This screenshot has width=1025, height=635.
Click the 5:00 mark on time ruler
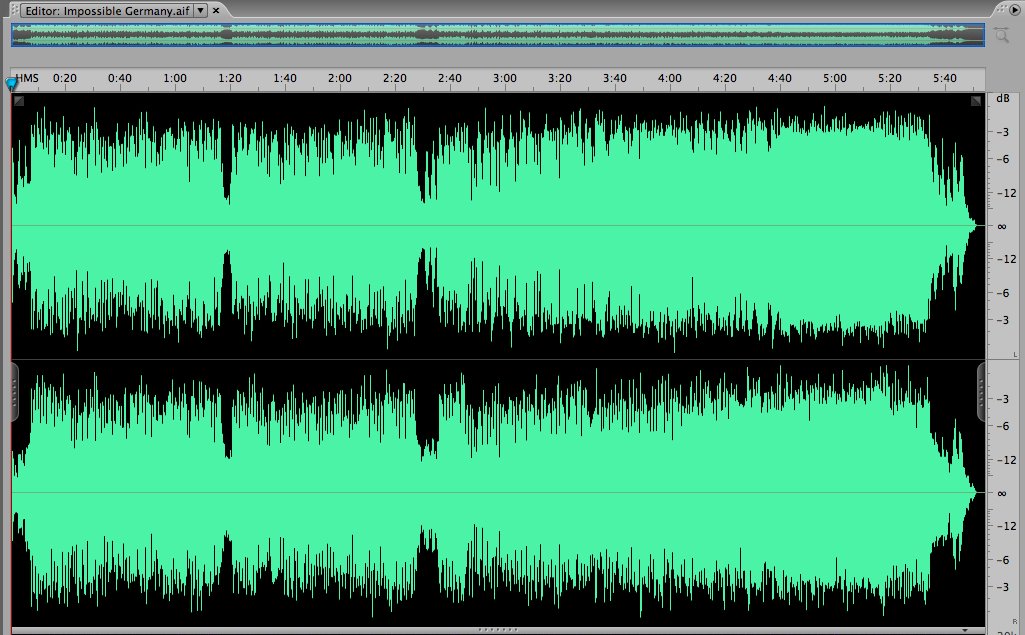(x=834, y=78)
